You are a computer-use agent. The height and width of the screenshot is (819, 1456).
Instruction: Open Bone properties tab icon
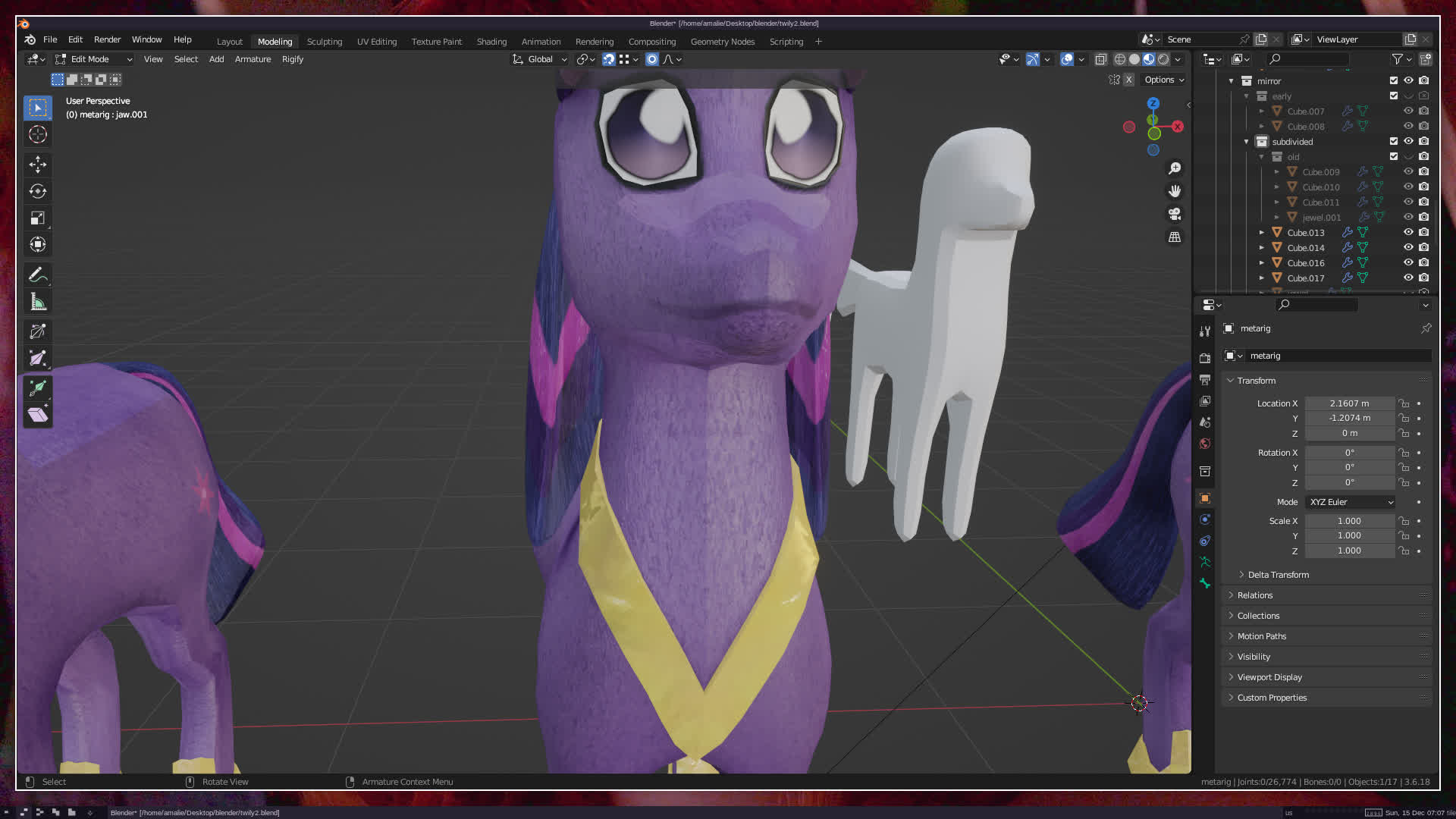tap(1205, 583)
